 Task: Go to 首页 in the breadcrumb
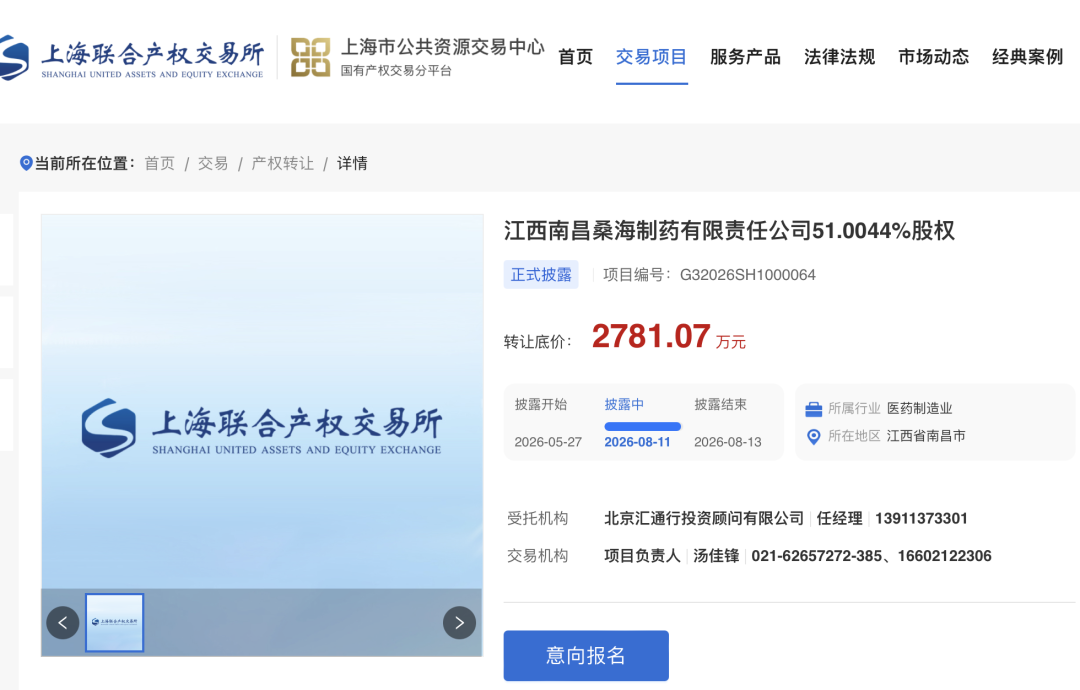160,163
